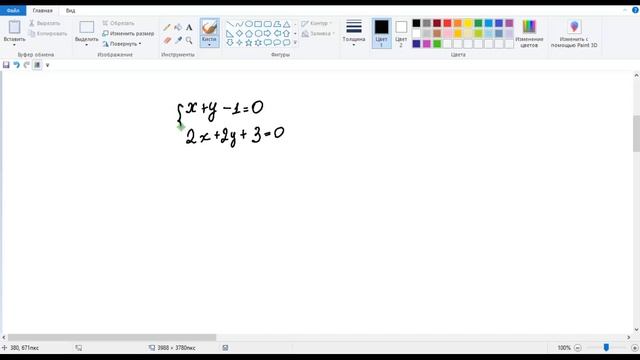Activate Color 2 (Цвет 2) background slot
Viewport: 640px width, 360px height.
(x=401, y=33)
